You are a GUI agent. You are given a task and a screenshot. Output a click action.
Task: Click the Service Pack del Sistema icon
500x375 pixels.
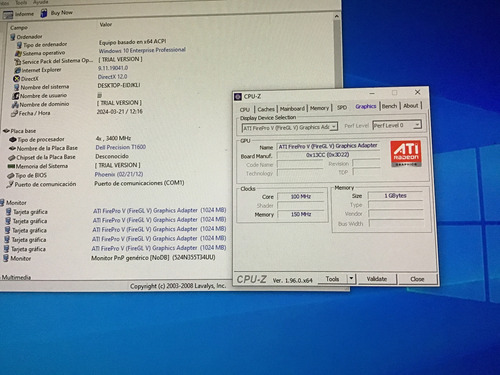tap(17, 62)
